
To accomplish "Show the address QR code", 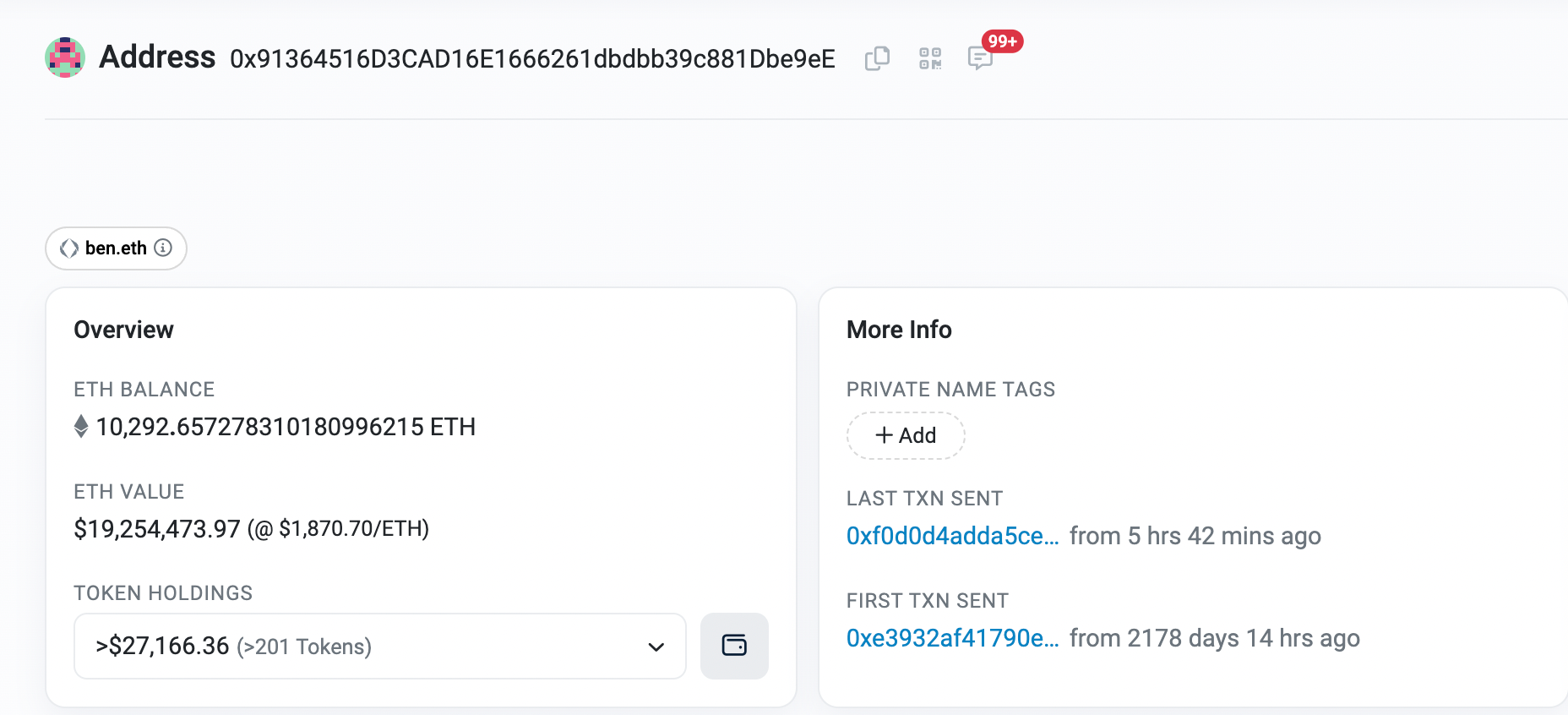I will [930, 58].
